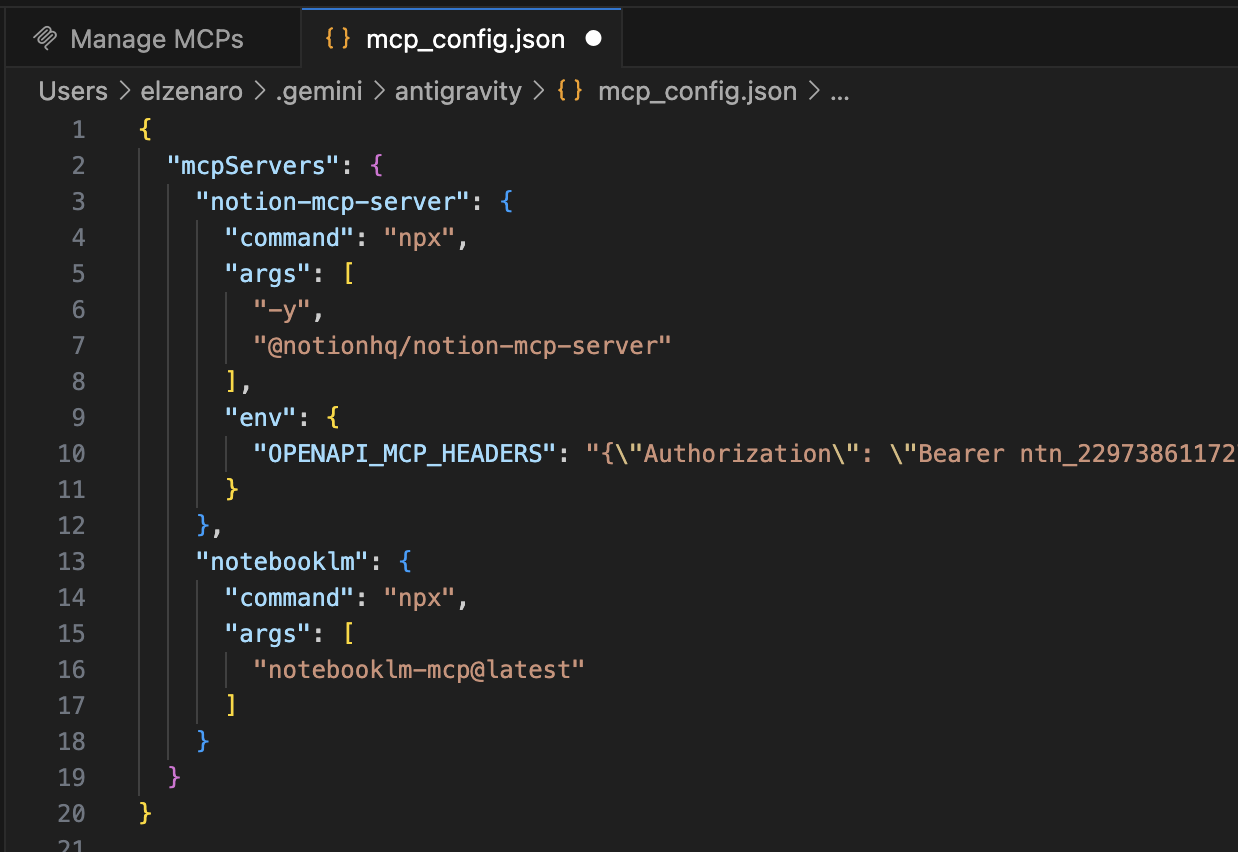The height and width of the screenshot is (852, 1238).
Task: Select line number 5 in the gutter
Action: point(79,274)
